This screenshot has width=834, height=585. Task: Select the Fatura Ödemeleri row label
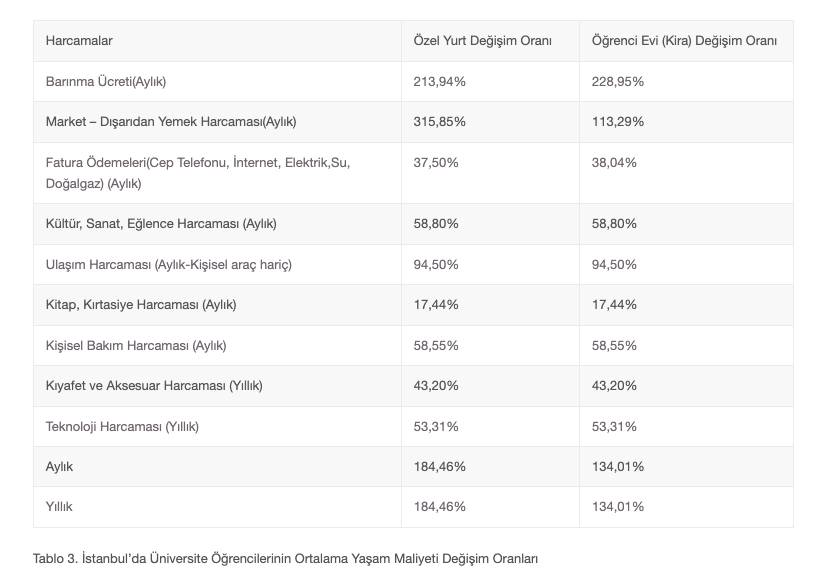coord(198,172)
